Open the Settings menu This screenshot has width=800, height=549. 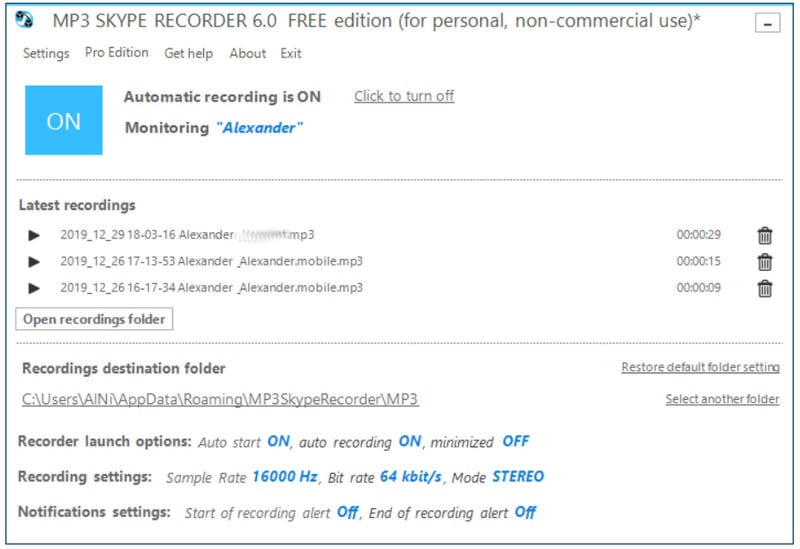point(46,54)
